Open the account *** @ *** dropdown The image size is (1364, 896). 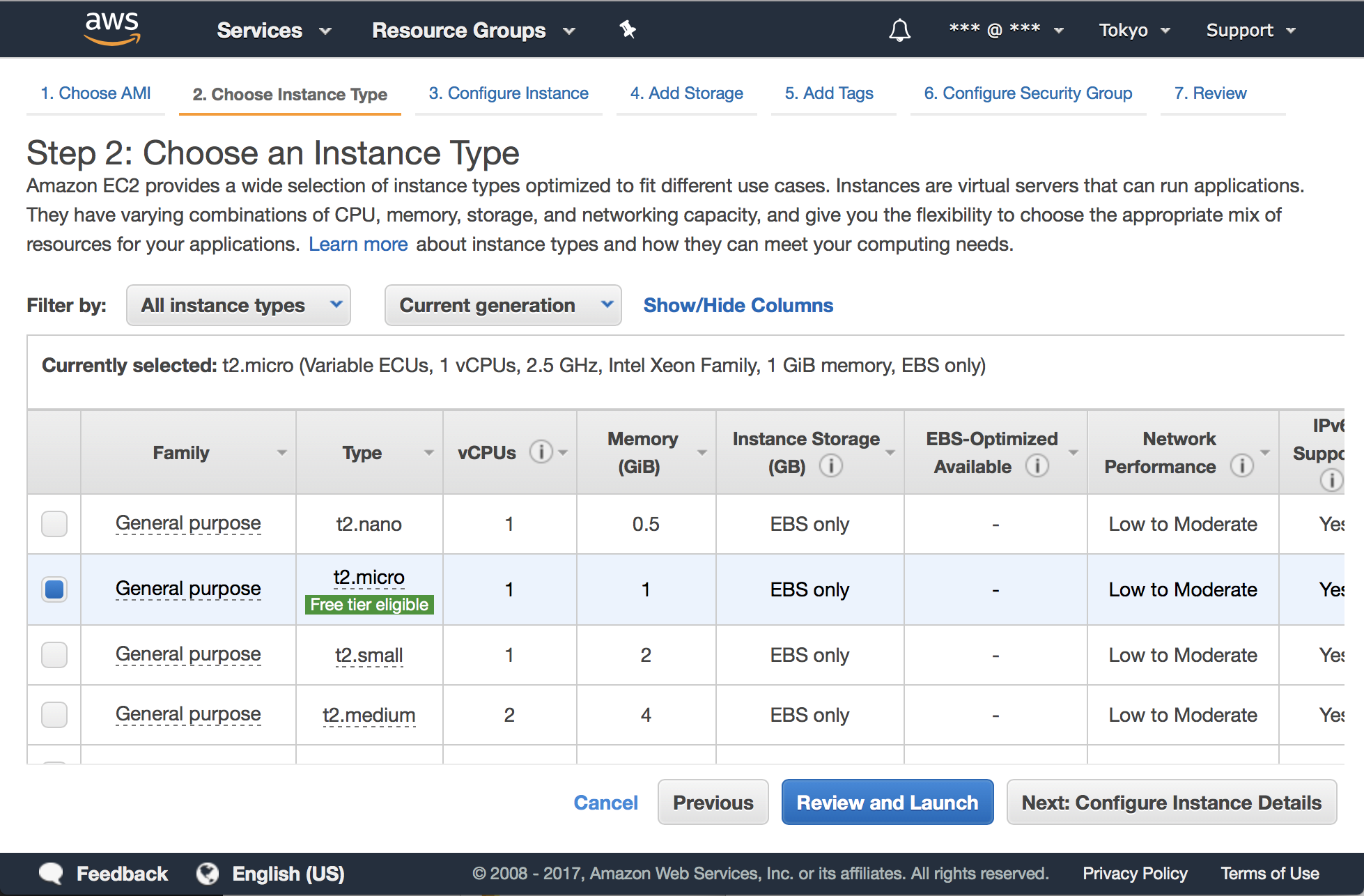[x=1006, y=30]
